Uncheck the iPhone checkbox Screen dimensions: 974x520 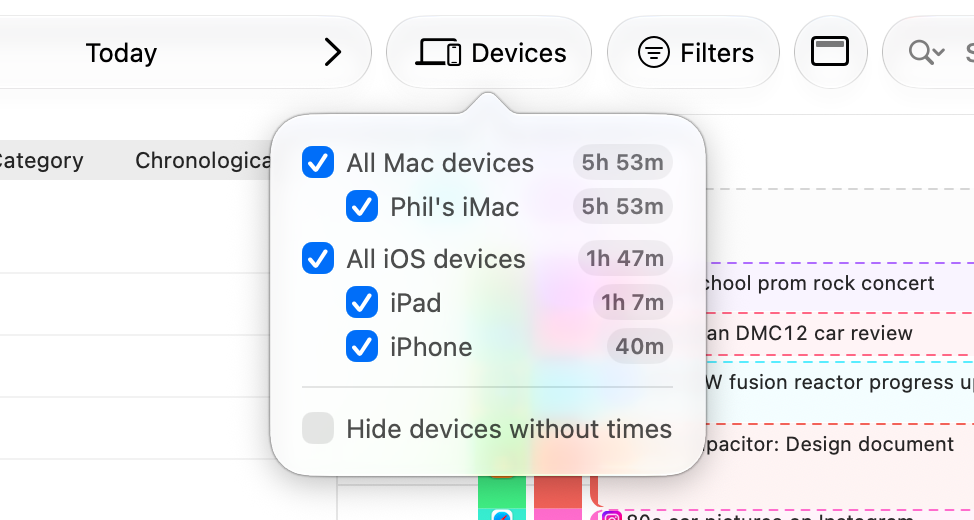(x=362, y=346)
